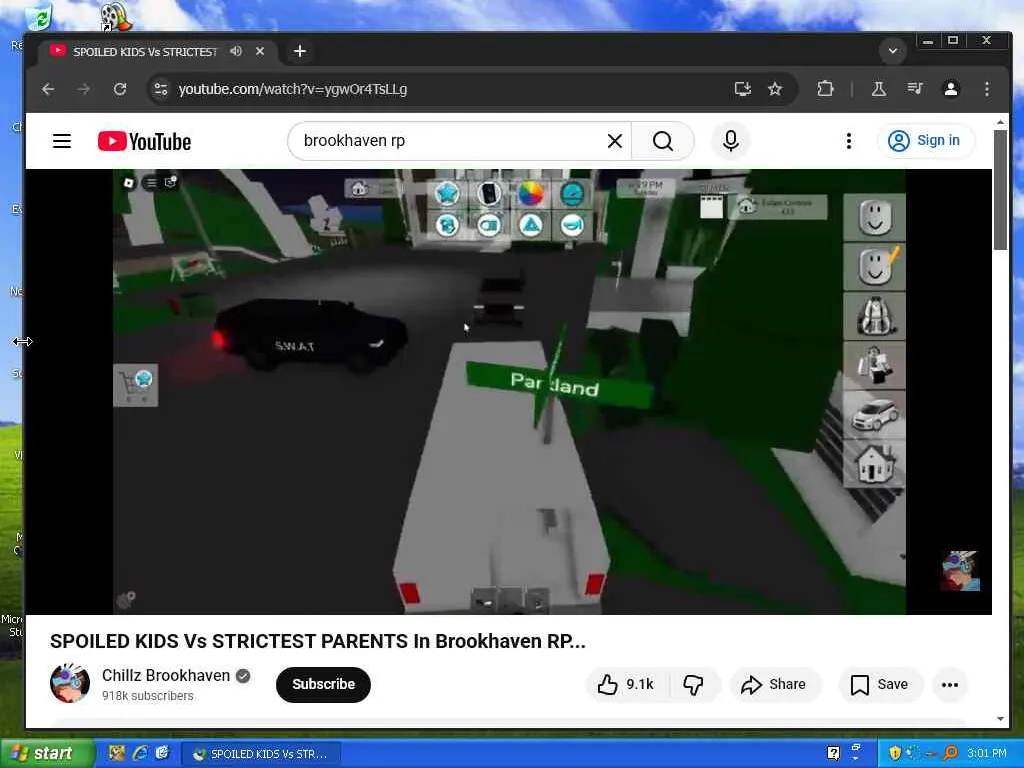Image resolution: width=1024 pixels, height=768 pixels.
Task: Open media controls icon in toolbar
Action: [915, 89]
